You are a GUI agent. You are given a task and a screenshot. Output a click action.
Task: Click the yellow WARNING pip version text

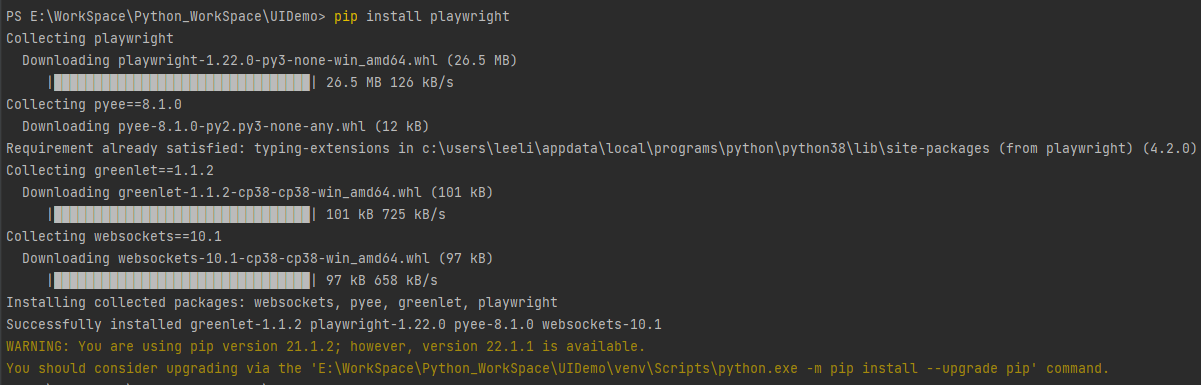(326, 346)
